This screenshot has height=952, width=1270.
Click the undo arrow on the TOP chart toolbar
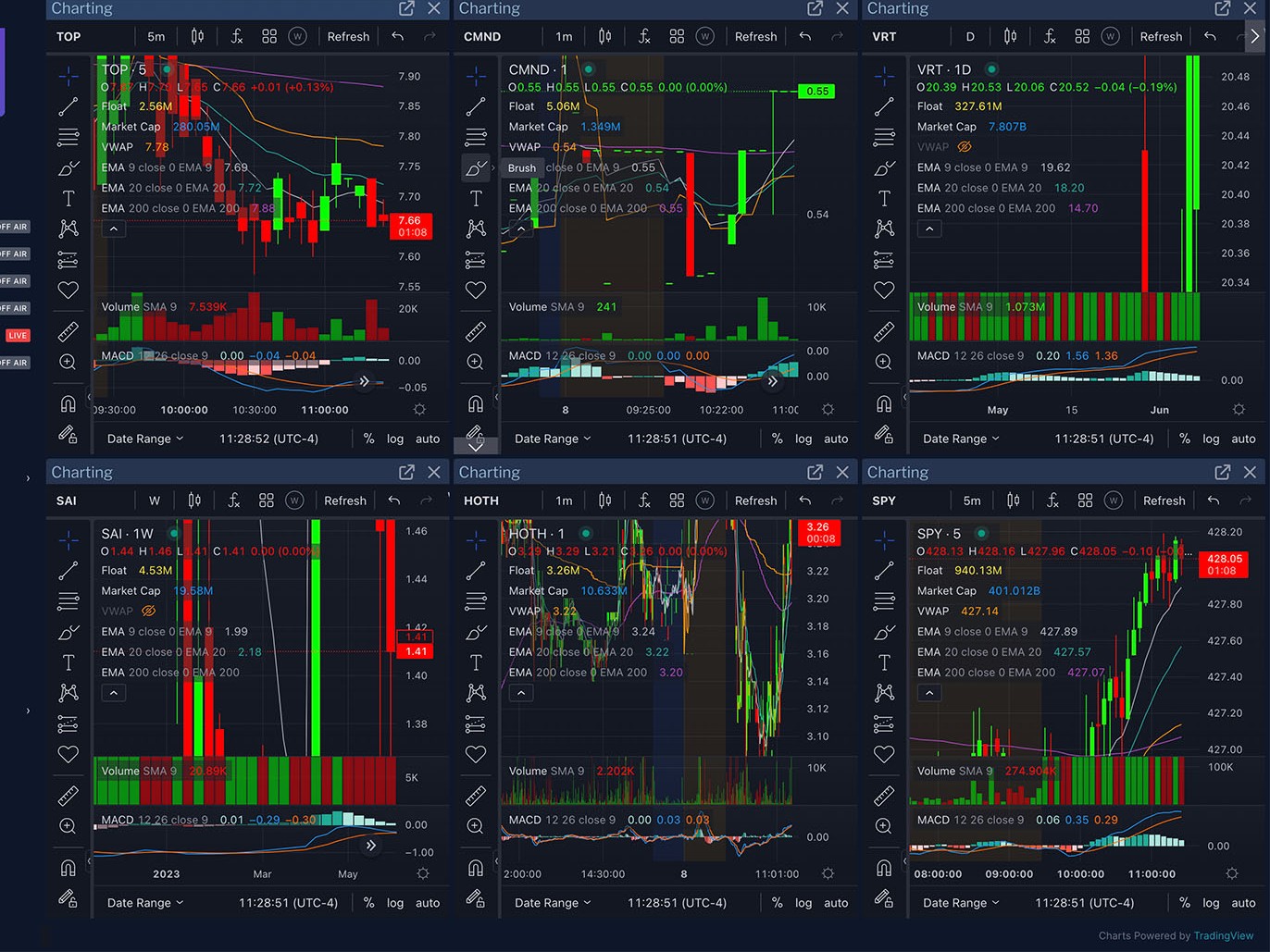pos(397,36)
